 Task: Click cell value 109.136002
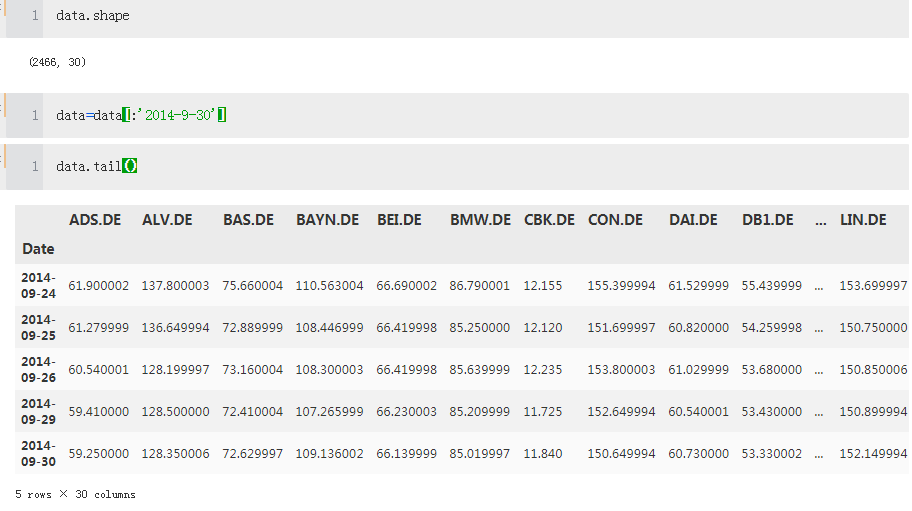point(329,453)
